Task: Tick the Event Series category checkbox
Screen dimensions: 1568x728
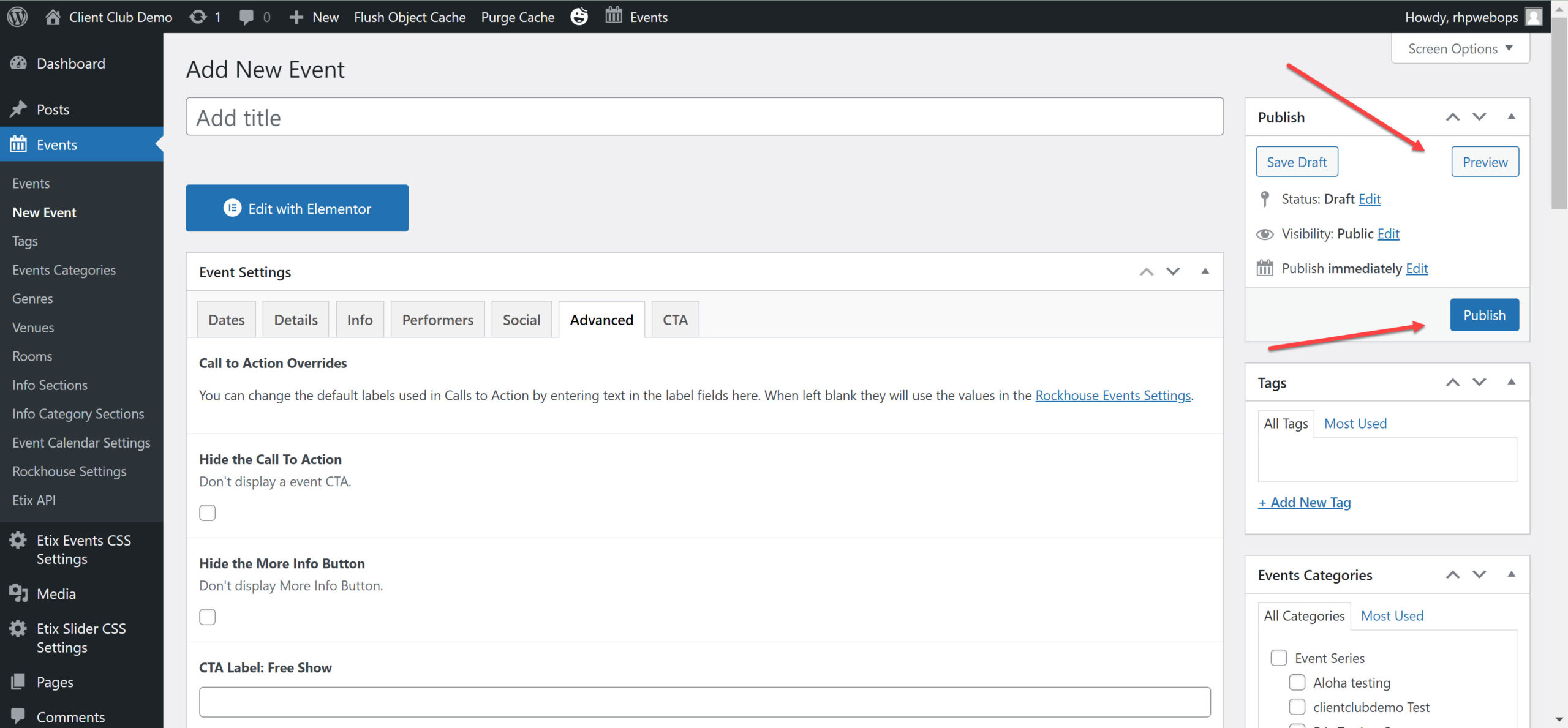Action: click(1279, 658)
